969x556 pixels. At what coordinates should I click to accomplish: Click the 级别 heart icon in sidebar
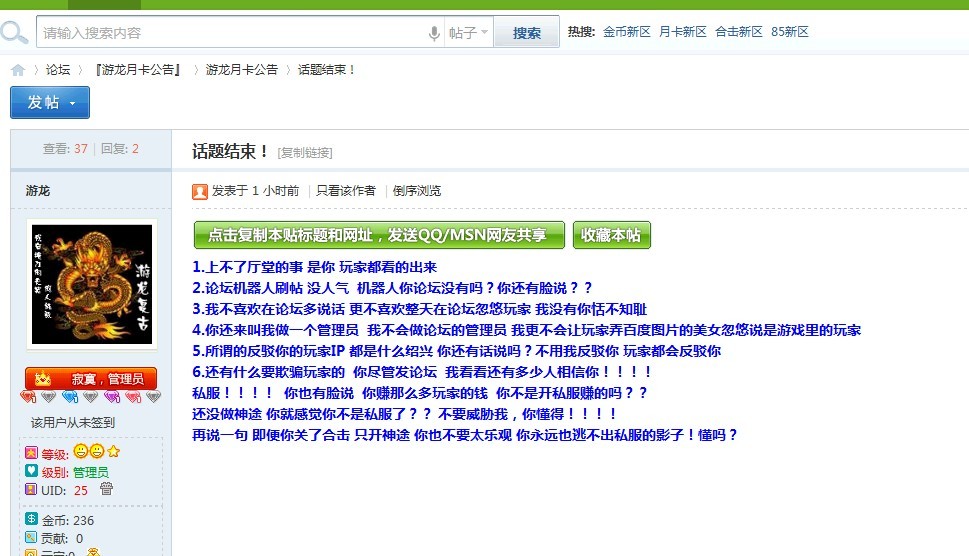(x=31, y=471)
